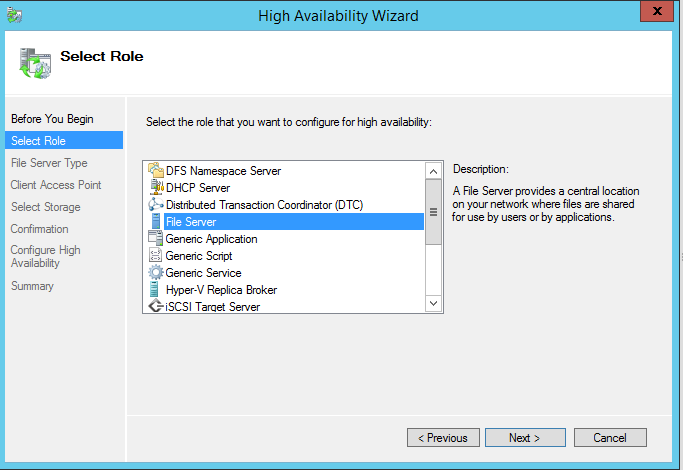683x470 pixels.
Task: Click the DFS Namespace Server icon
Action: click(156, 171)
